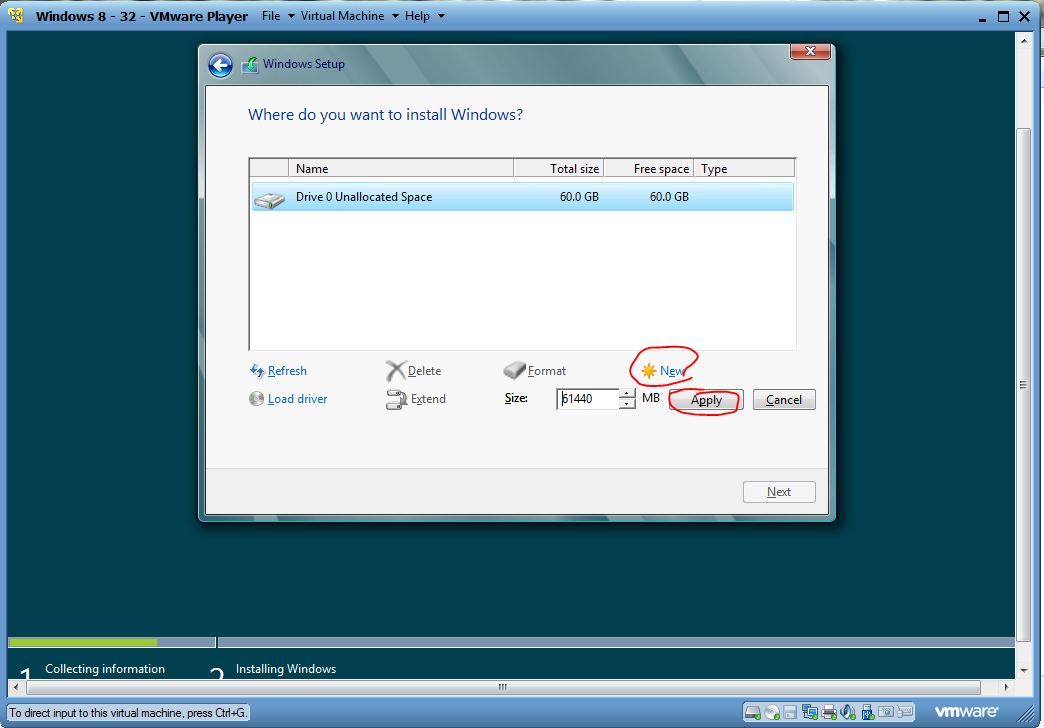Image resolution: width=1044 pixels, height=728 pixels.
Task: Click the CD/DVD drive status icon
Action: click(772, 712)
